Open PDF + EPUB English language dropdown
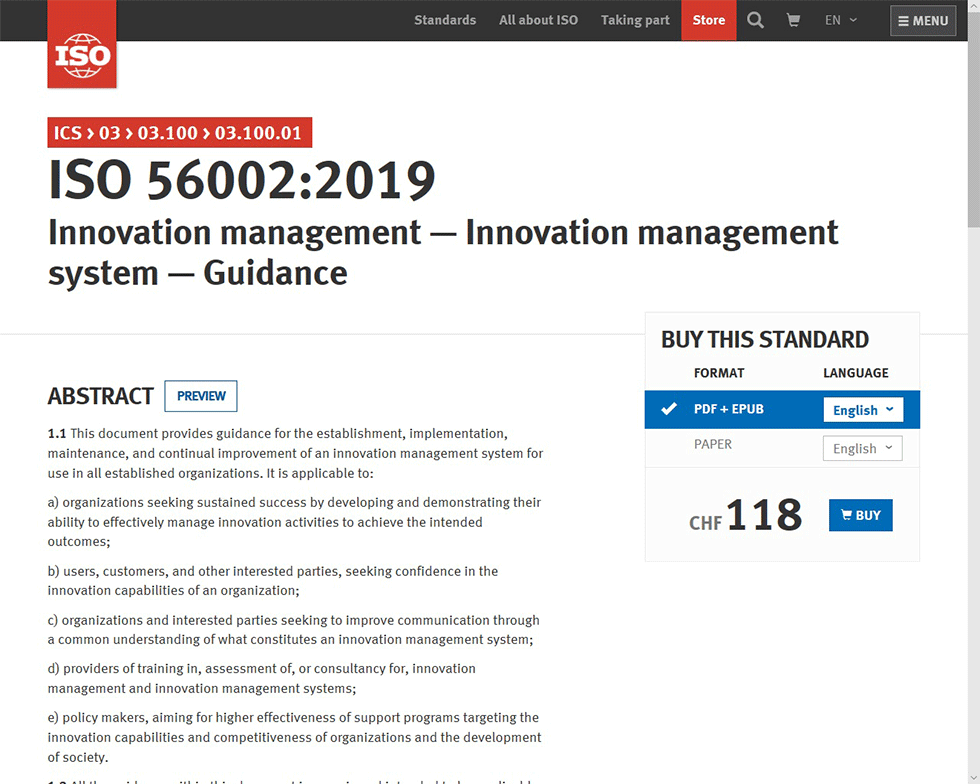Viewport: 980px width, 784px height. 862,410
